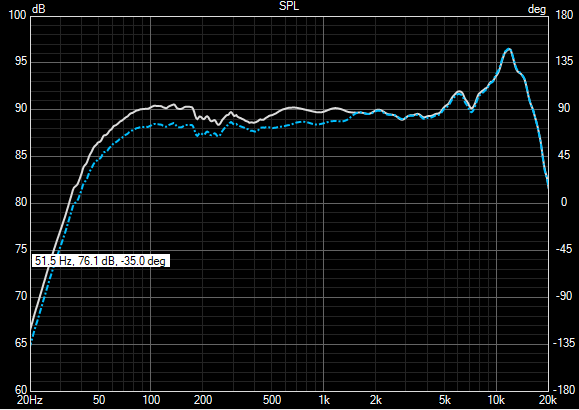Screen dimensions: 579x410
Task: Click the 95 dB axis label
Action: tap(21, 61)
